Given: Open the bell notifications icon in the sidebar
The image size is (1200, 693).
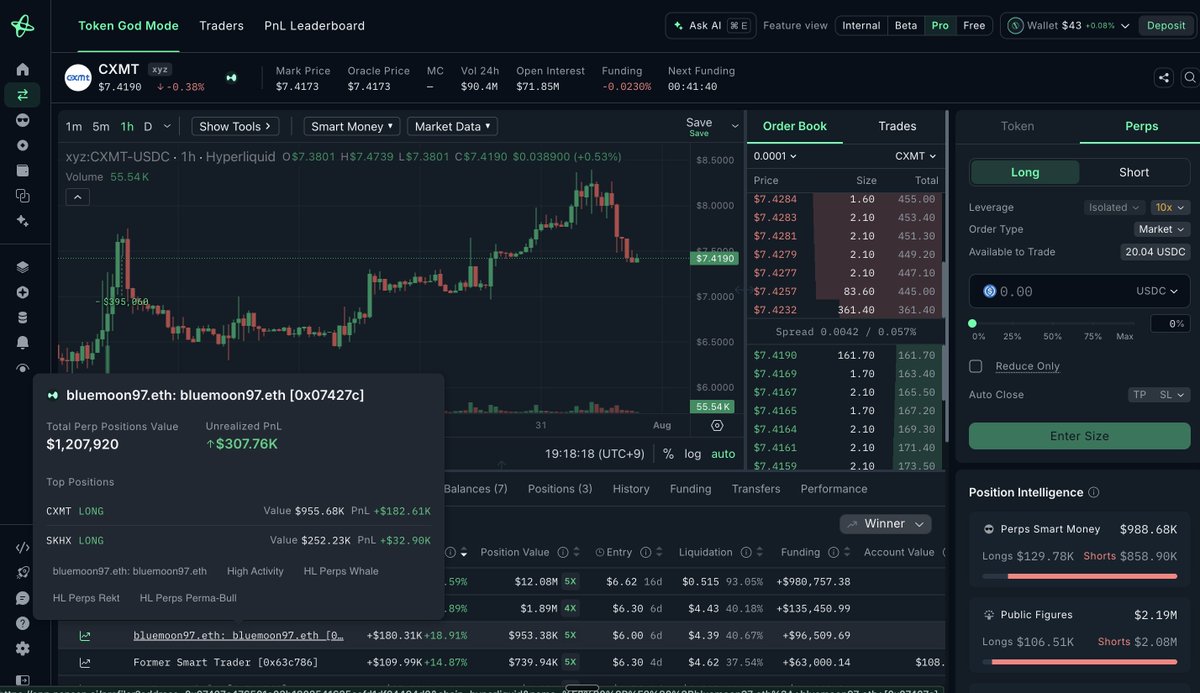Looking at the screenshot, I should pos(22,342).
